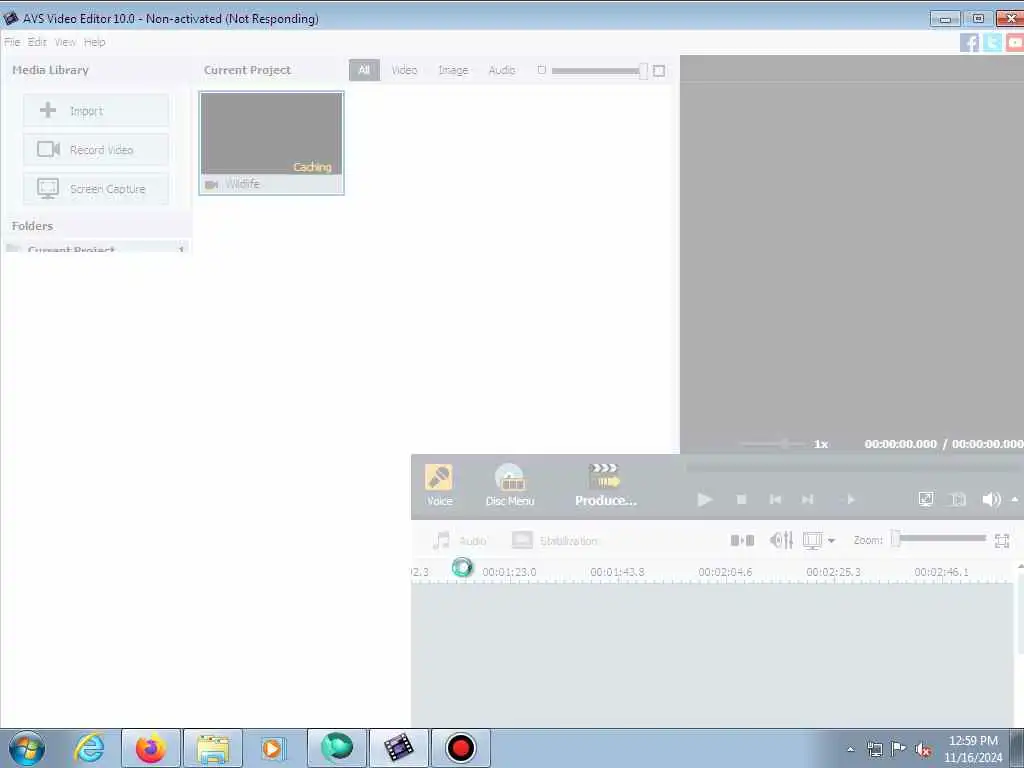The height and width of the screenshot is (768, 1024).
Task: Open the Disc Menu tool
Action: pos(509,485)
